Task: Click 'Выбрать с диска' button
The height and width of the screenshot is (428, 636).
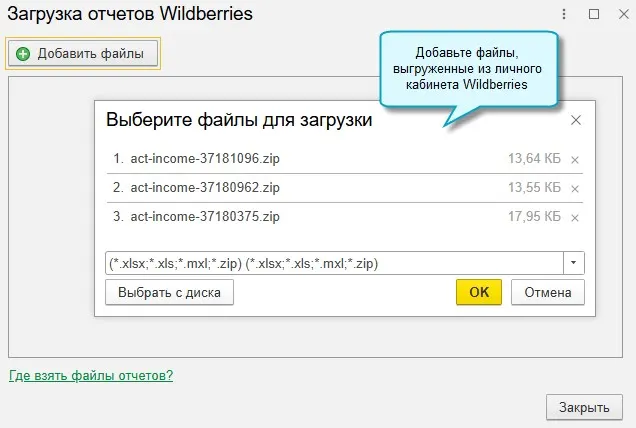Action: pos(170,292)
